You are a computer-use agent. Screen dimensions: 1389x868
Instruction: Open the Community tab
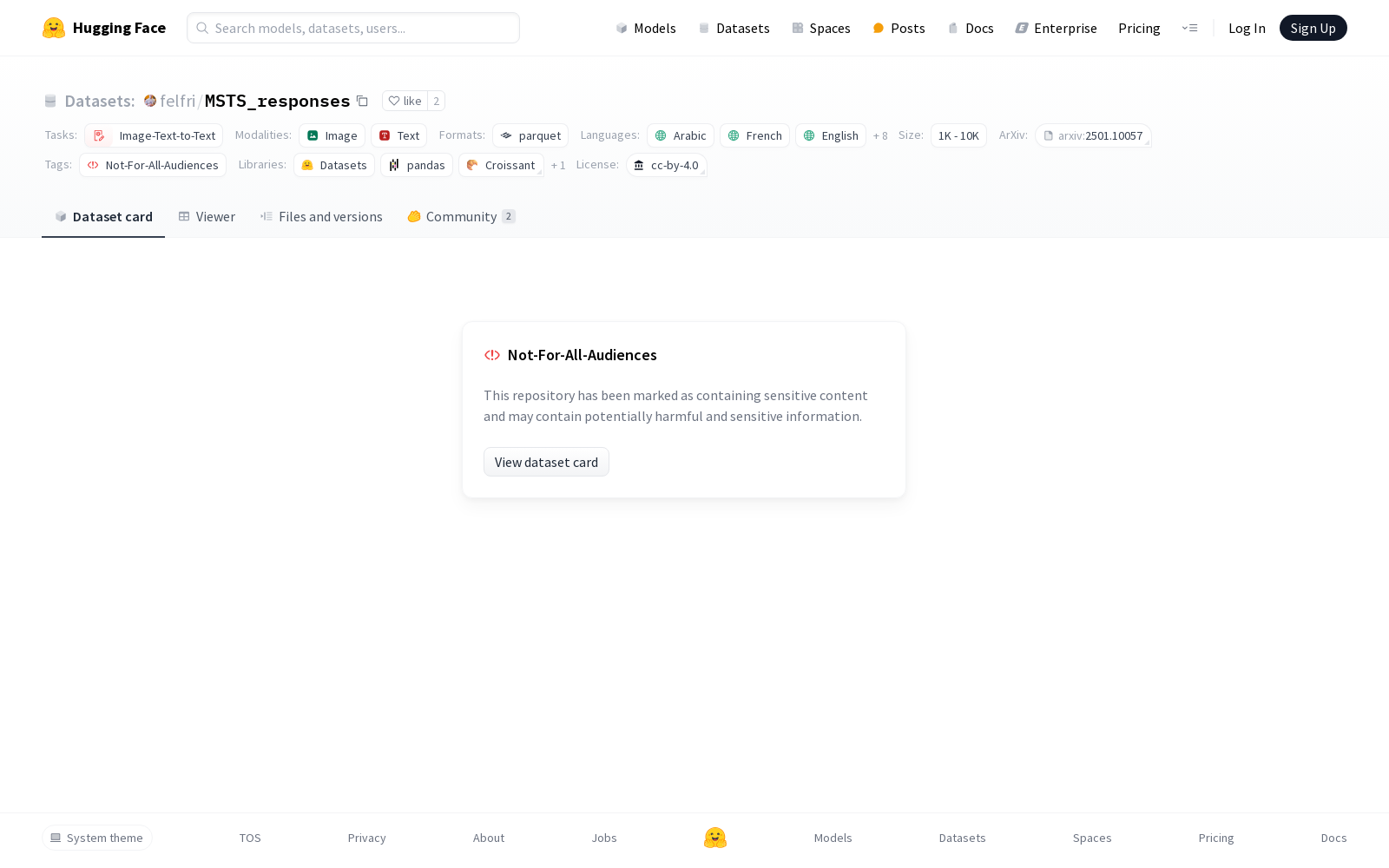pyautogui.click(x=462, y=217)
